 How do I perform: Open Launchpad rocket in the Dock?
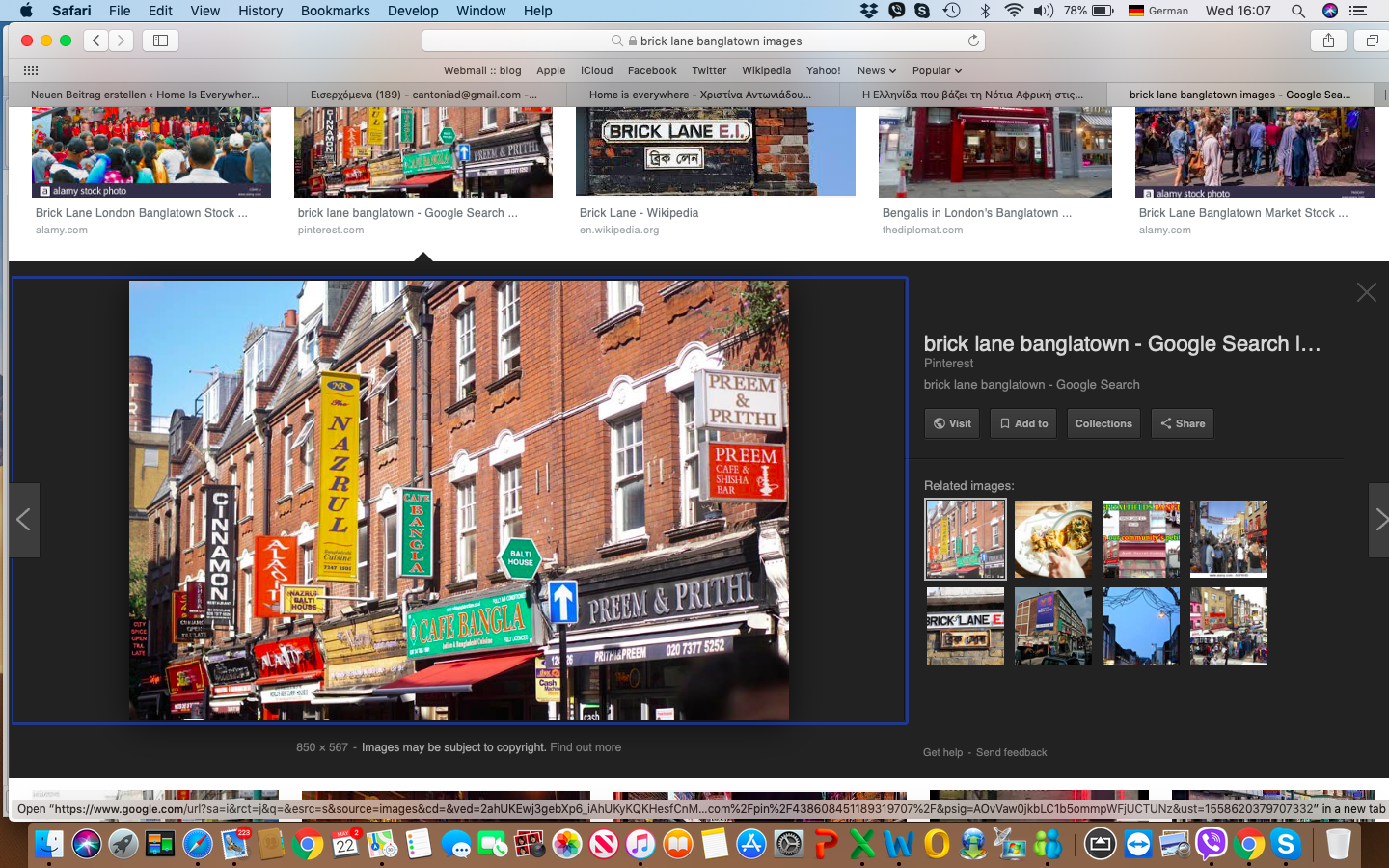[x=123, y=845]
